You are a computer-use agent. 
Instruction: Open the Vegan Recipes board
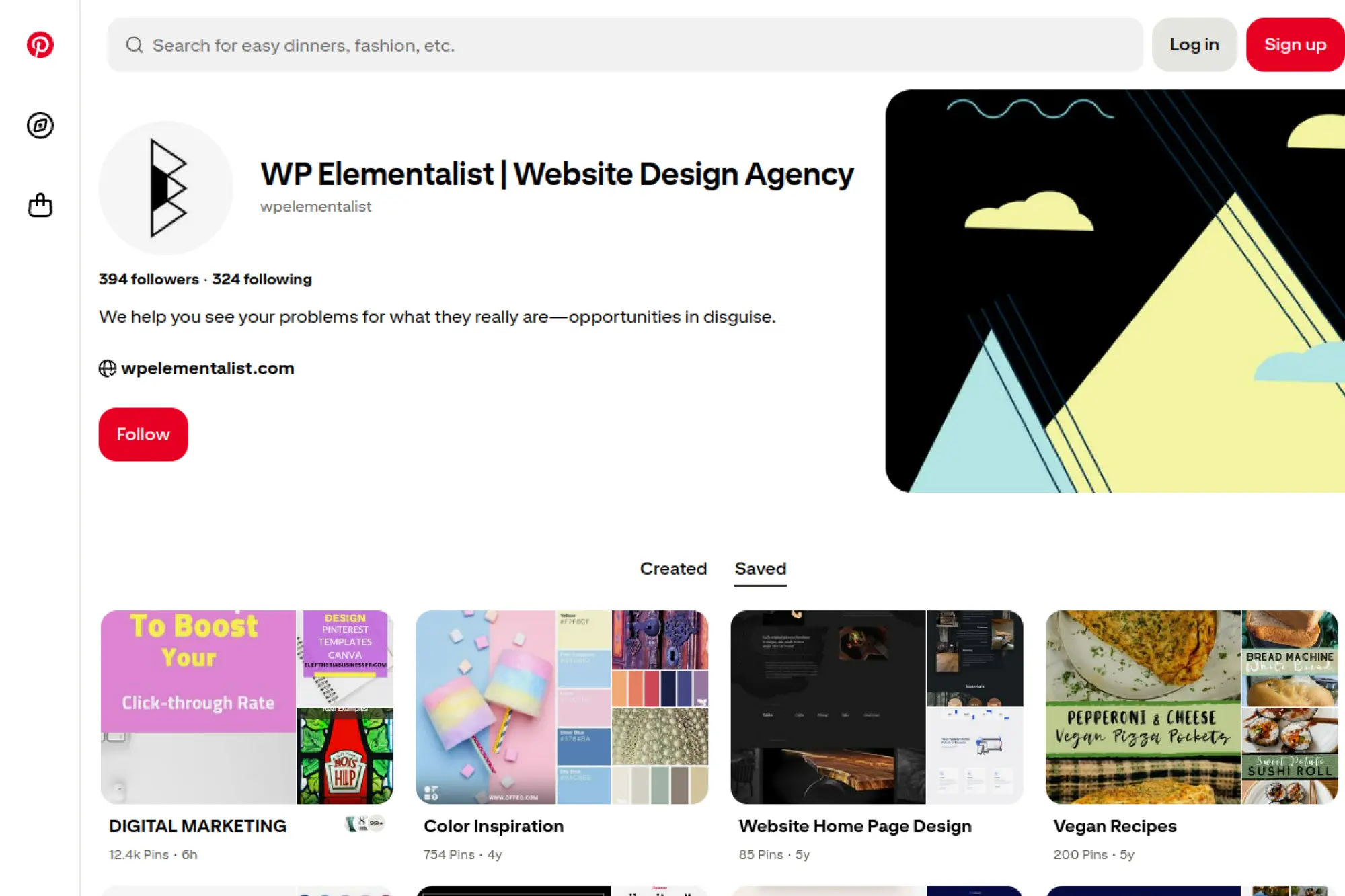point(1192,707)
